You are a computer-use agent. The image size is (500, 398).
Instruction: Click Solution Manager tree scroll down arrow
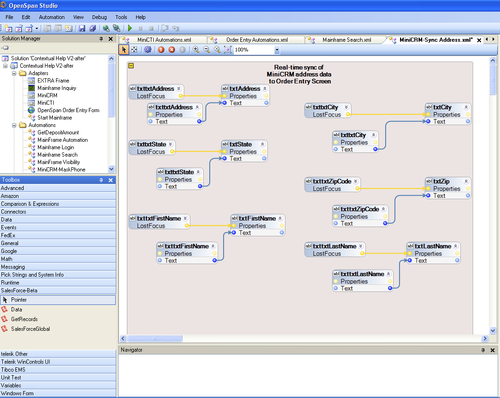[111, 169]
